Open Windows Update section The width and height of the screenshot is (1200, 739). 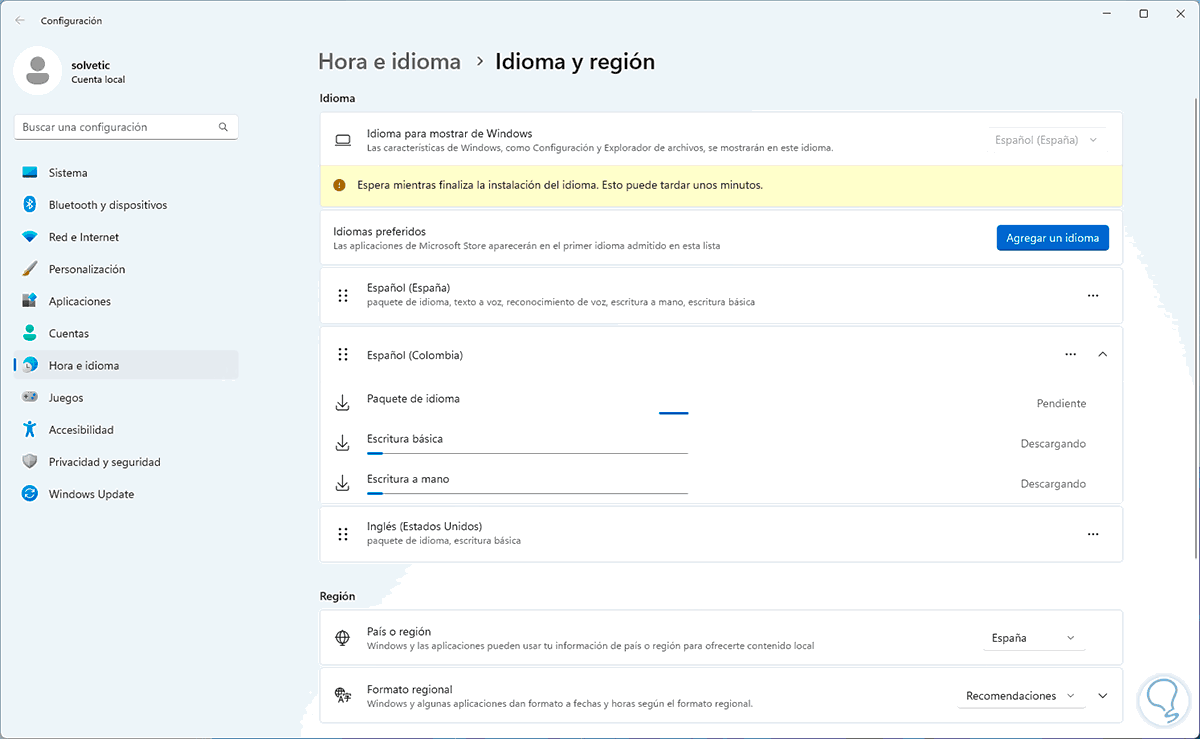(x=91, y=494)
